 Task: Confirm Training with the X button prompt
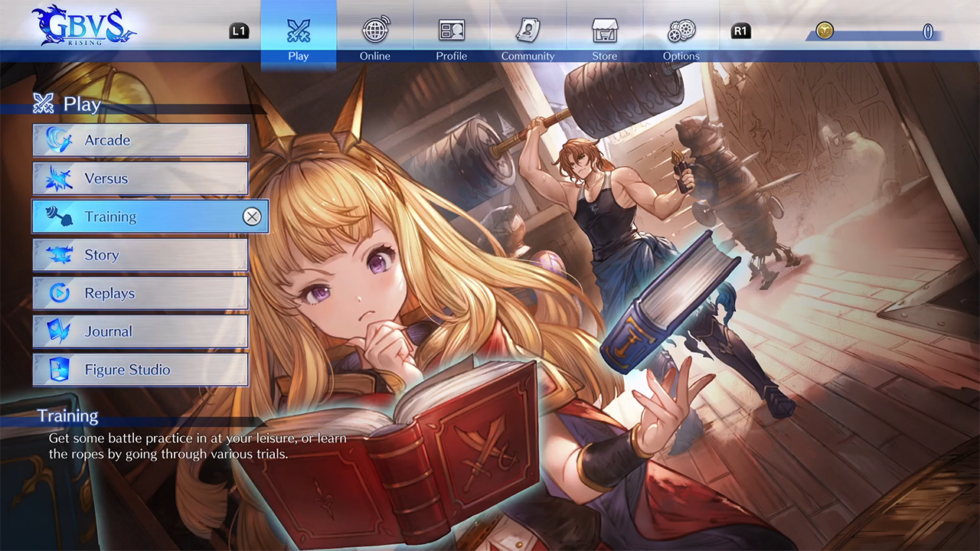(x=252, y=217)
